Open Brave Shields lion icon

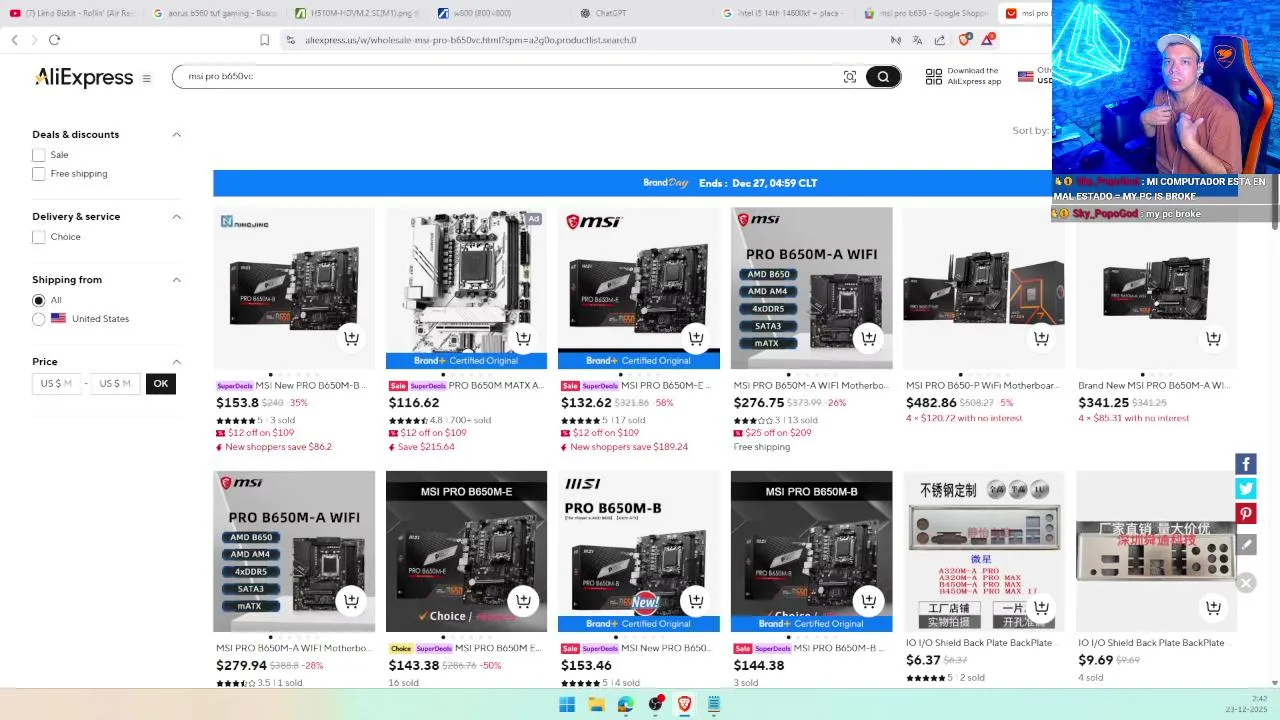[964, 40]
